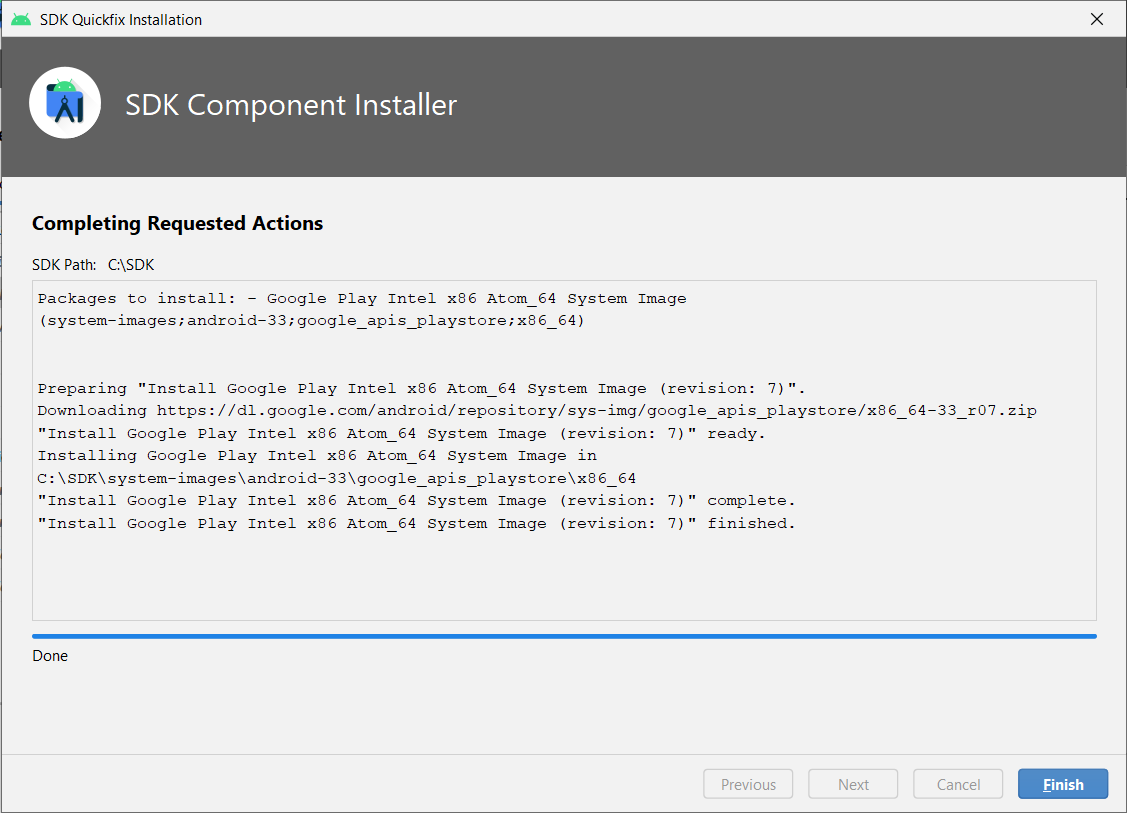Screen dimensions: 1127x813
Task: Close the SDK Quickfix Installation dialog
Action: pyautogui.click(x=1096, y=19)
